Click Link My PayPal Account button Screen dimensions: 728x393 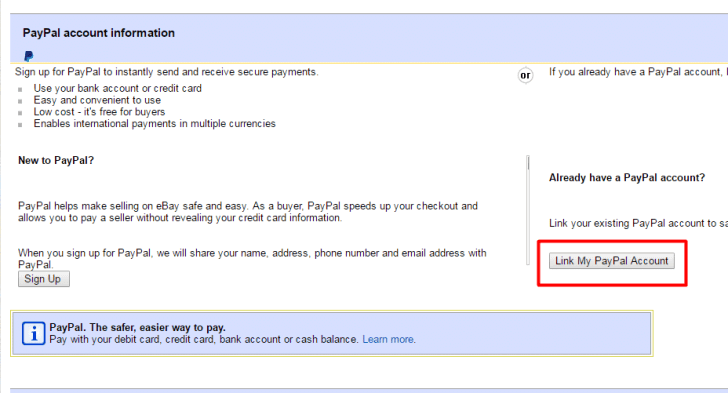611,261
